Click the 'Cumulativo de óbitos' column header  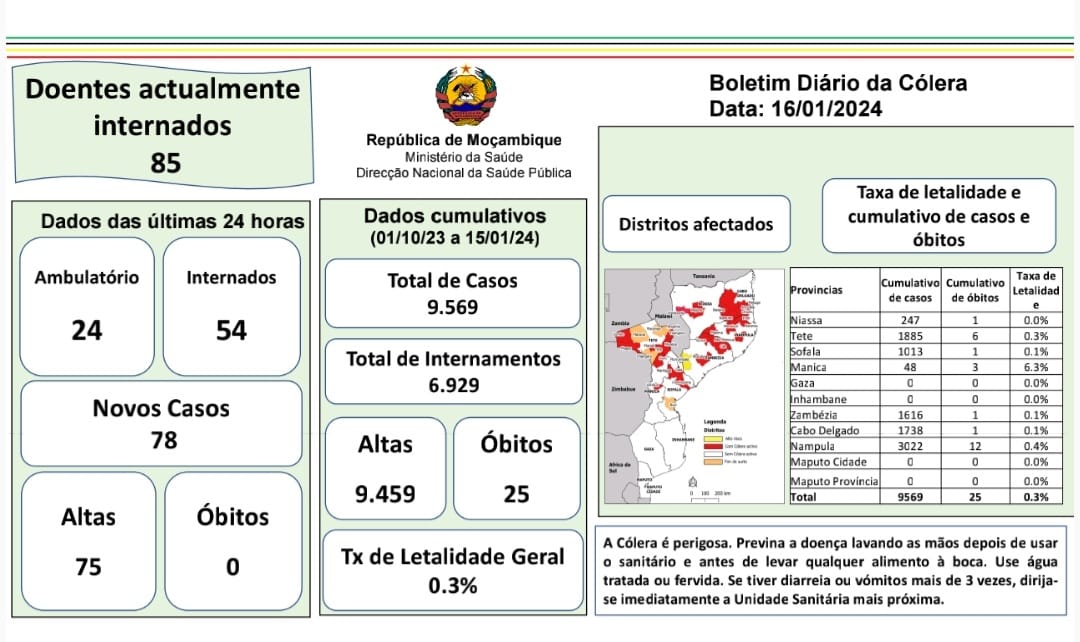[x=975, y=290]
